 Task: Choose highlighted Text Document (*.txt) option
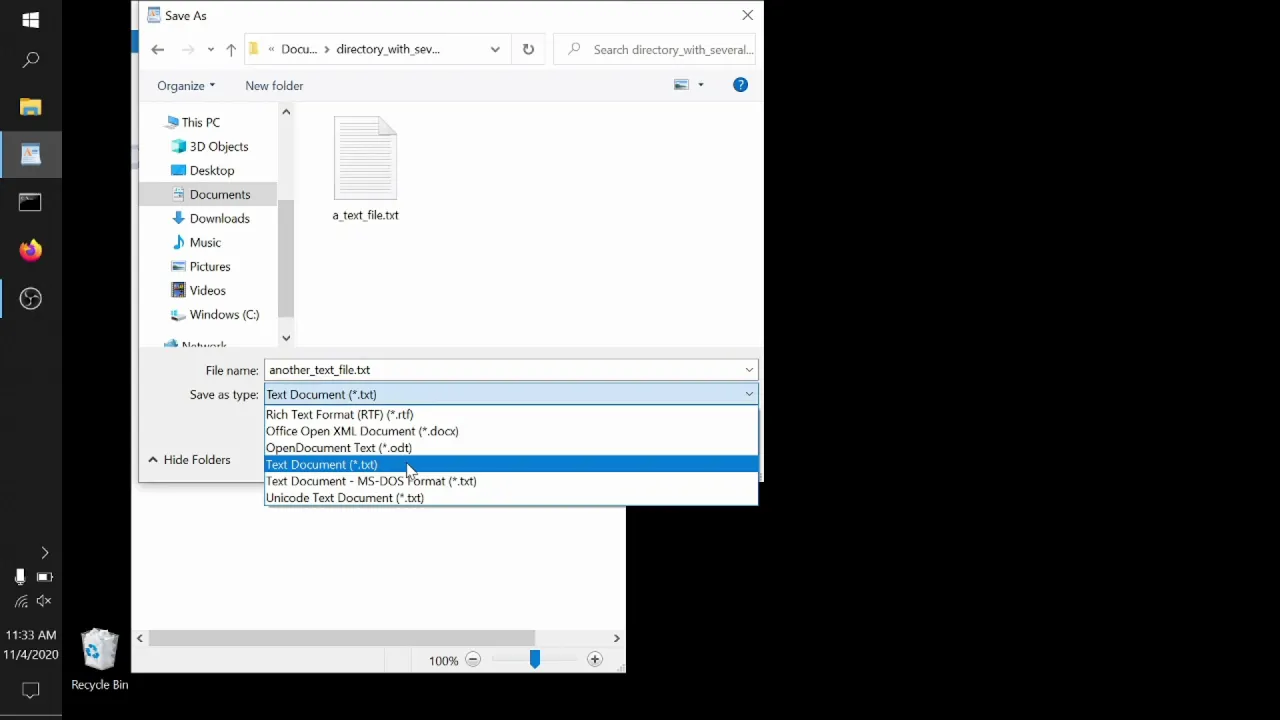[511, 464]
